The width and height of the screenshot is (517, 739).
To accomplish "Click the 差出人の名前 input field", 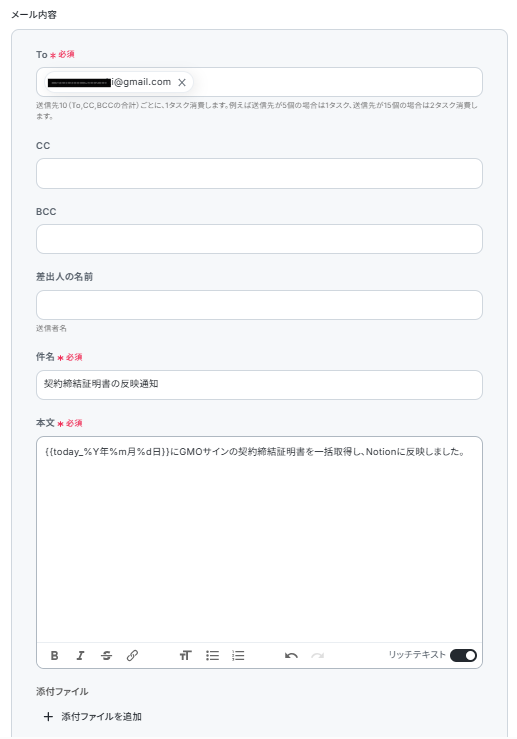I will [x=259, y=305].
